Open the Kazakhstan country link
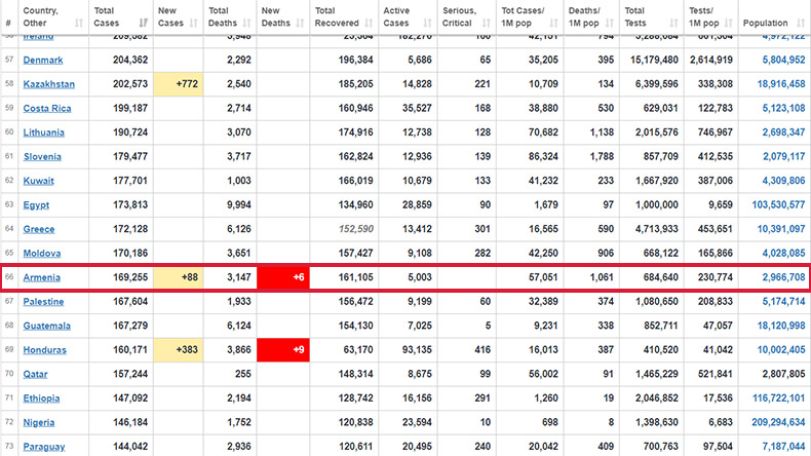The height and width of the screenshot is (456, 811). pyautogui.click(x=49, y=84)
